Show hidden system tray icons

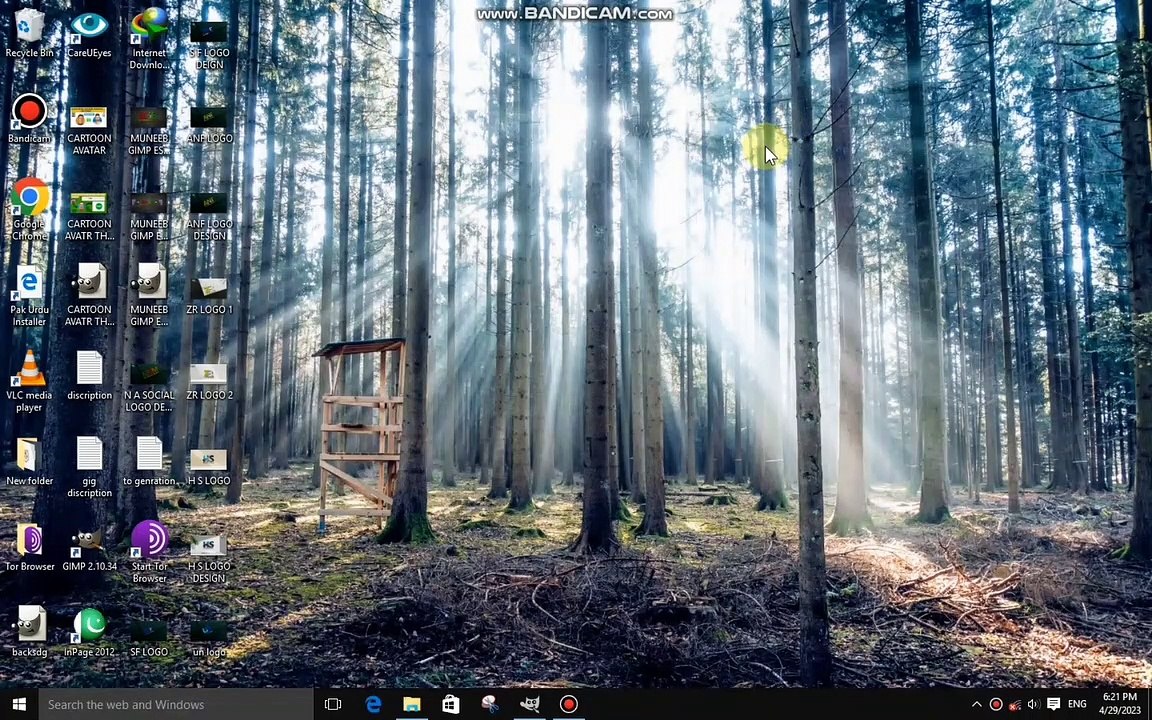(977, 704)
